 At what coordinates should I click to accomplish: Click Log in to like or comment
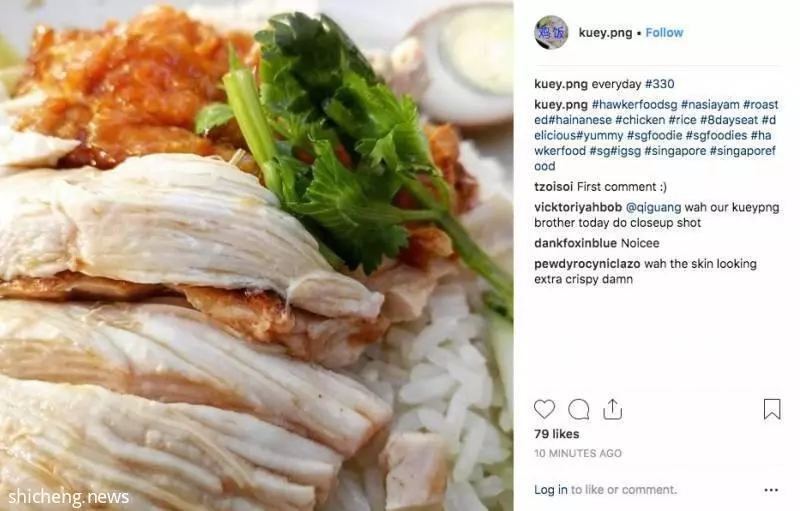pyautogui.click(x=551, y=490)
